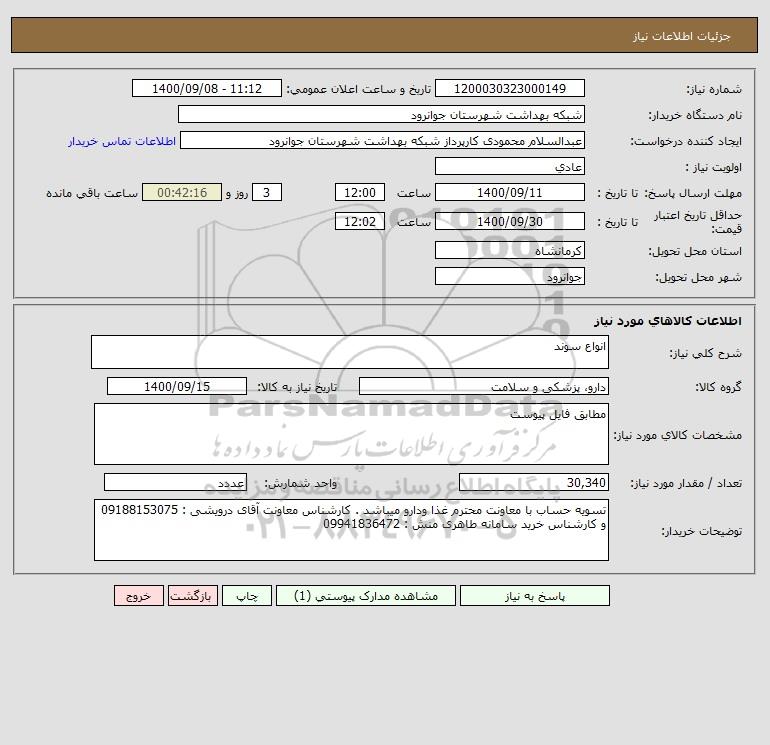The width and height of the screenshot is (770, 745).
Task: Click the نام دستگاه خریدار label
Action: 695,115
